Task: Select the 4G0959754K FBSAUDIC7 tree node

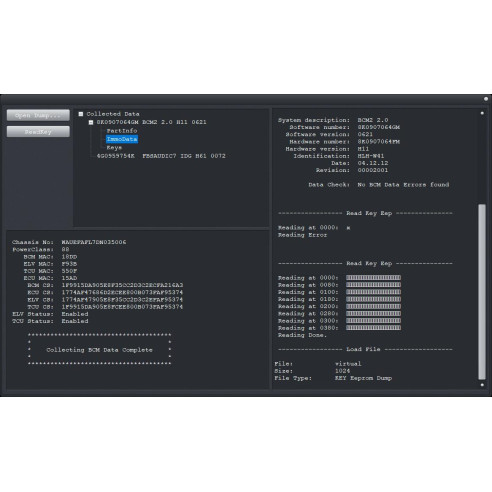Action: coord(161,156)
